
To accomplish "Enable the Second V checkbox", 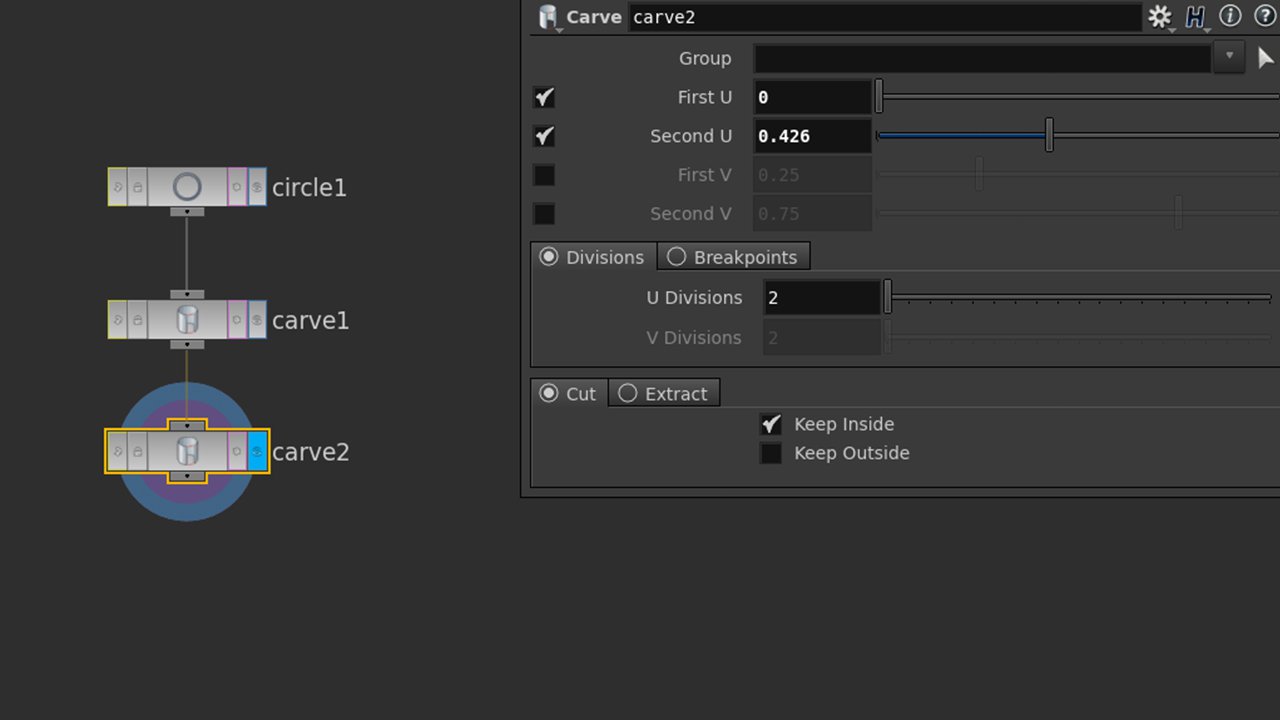I will tap(544, 214).
